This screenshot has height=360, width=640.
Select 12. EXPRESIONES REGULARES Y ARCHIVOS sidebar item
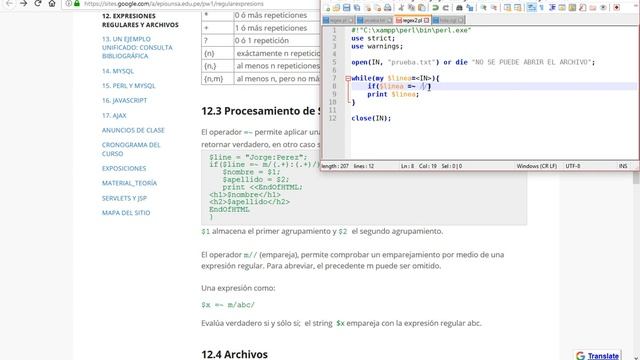pos(140,20)
